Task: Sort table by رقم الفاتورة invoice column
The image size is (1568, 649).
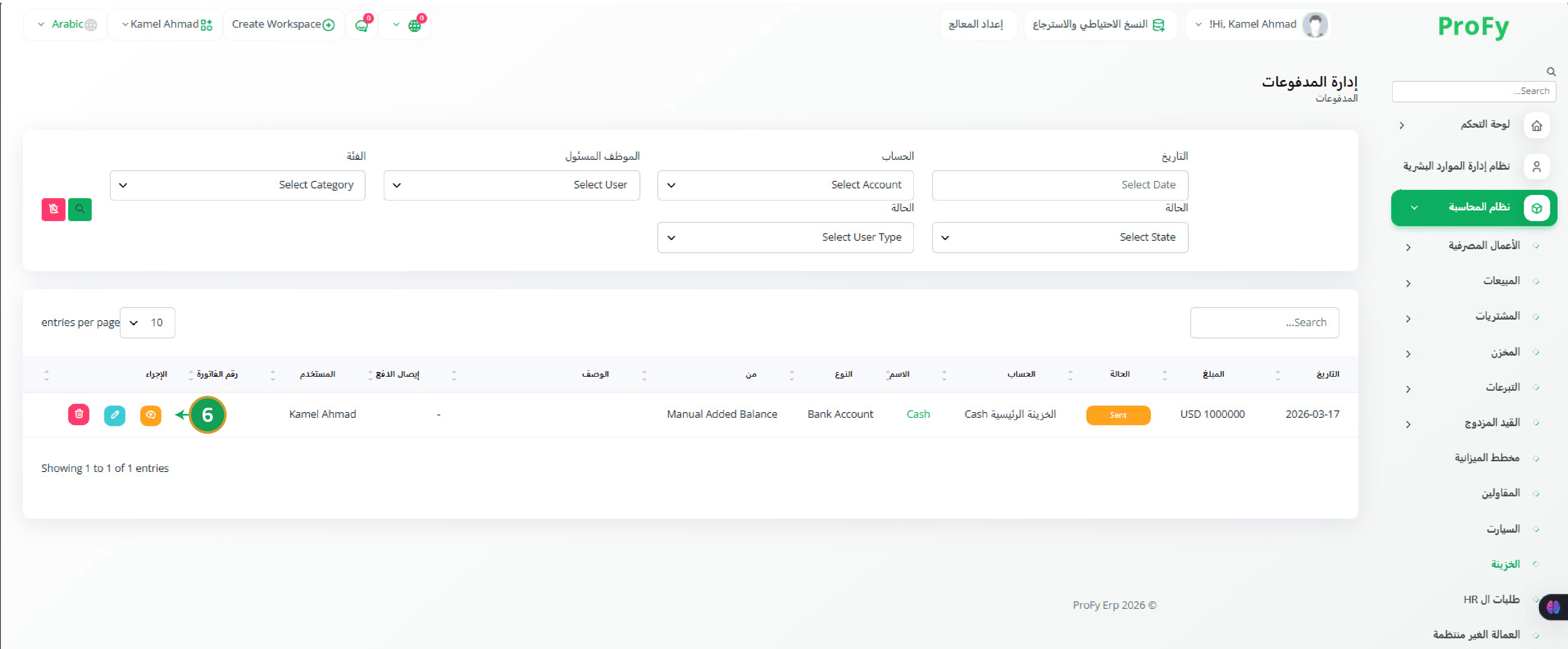Action: (x=217, y=374)
